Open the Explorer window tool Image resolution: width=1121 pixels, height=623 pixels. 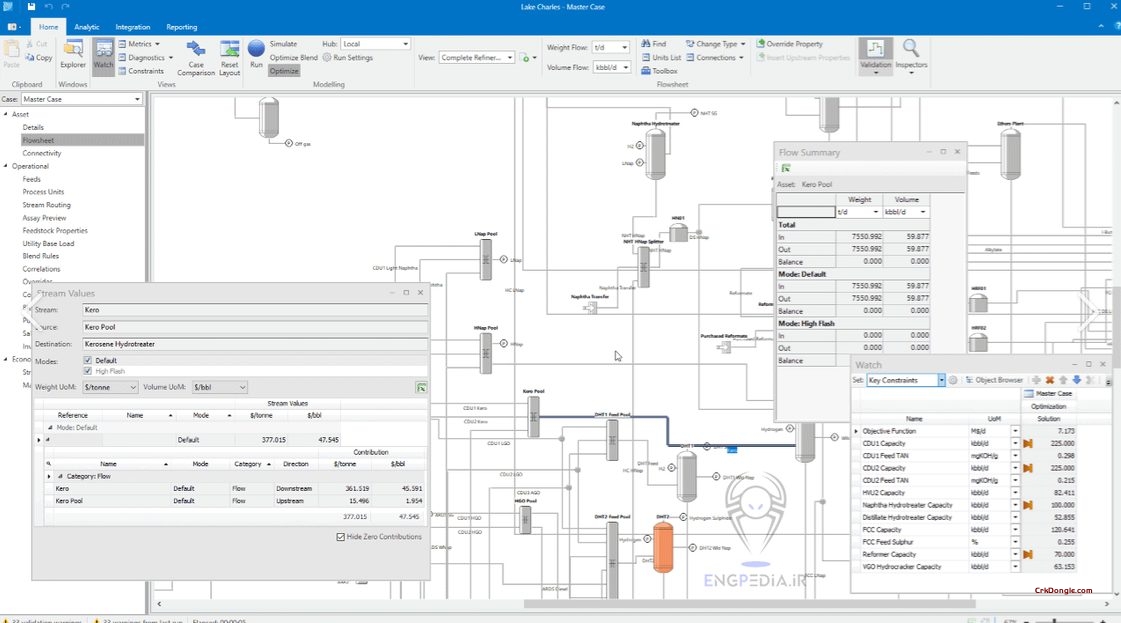point(73,55)
